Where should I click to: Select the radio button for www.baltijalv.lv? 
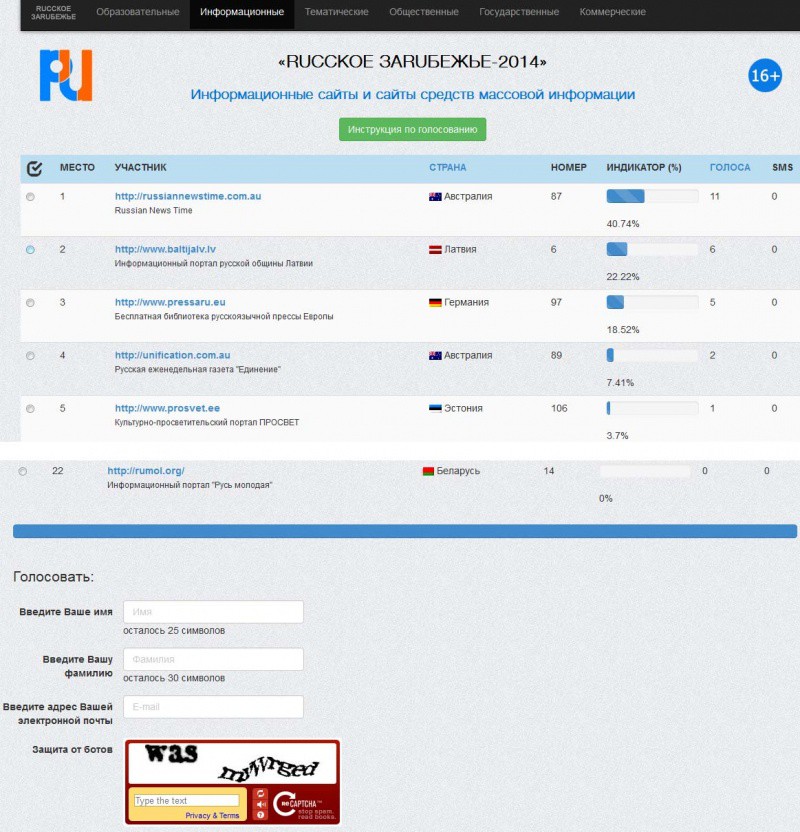click(30, 250)
